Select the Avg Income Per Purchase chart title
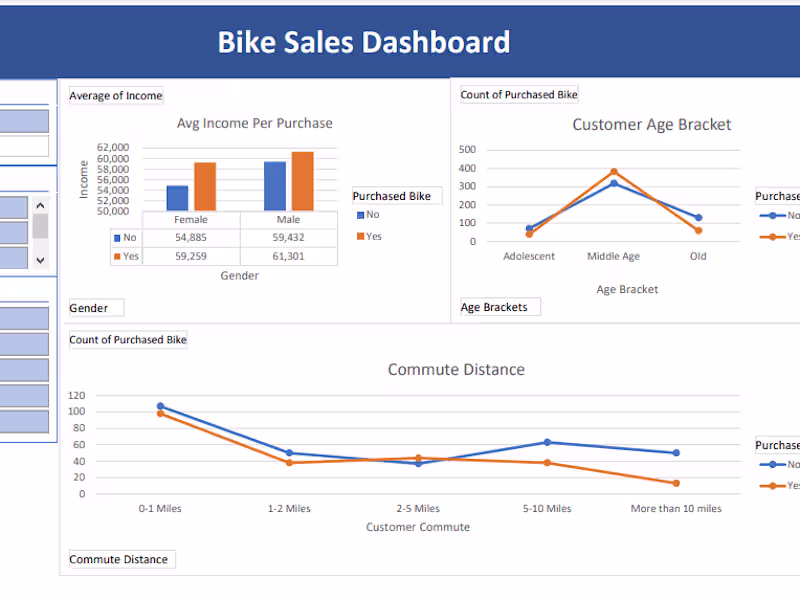The width and height of the screenshot is (800, 600). (255, 123)
